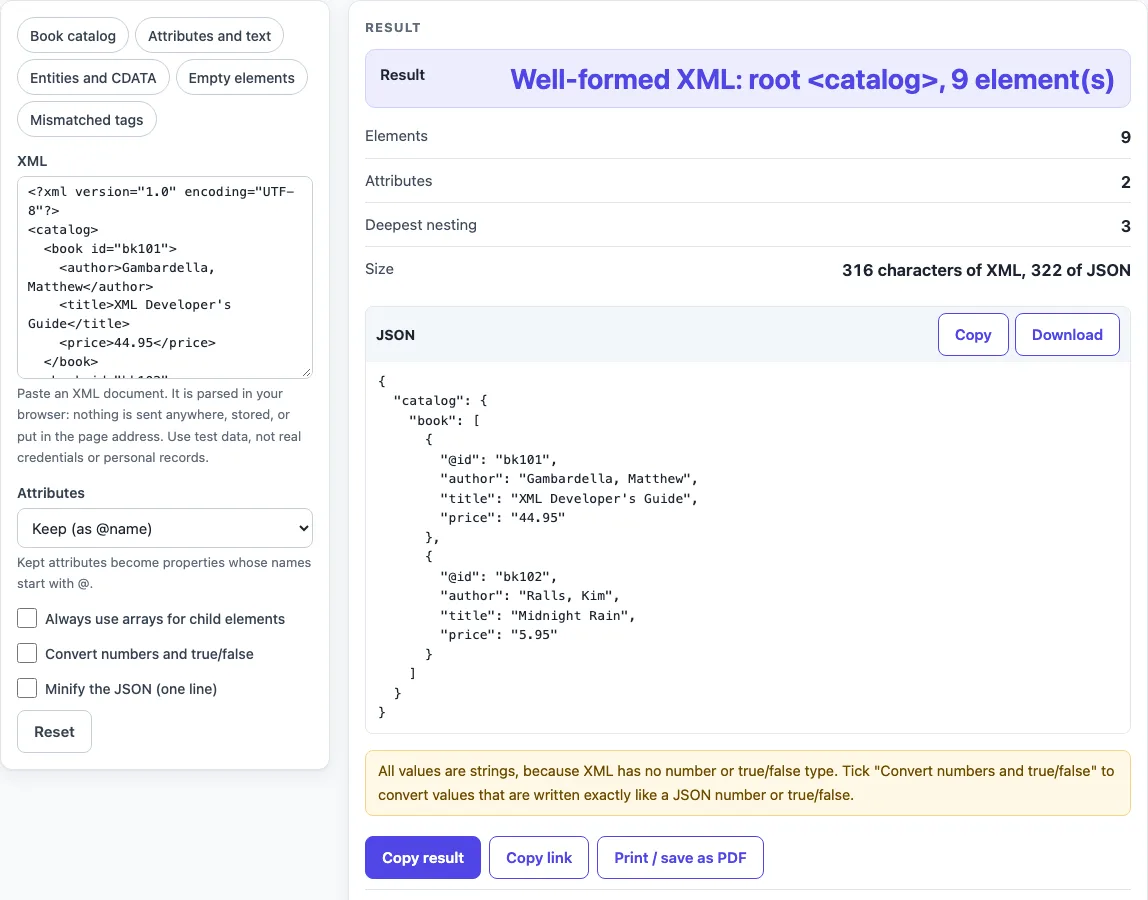Viewport: 1148px width, 900px height.
Task: Click Print / save as PDF
Action: tap(680, 858)
